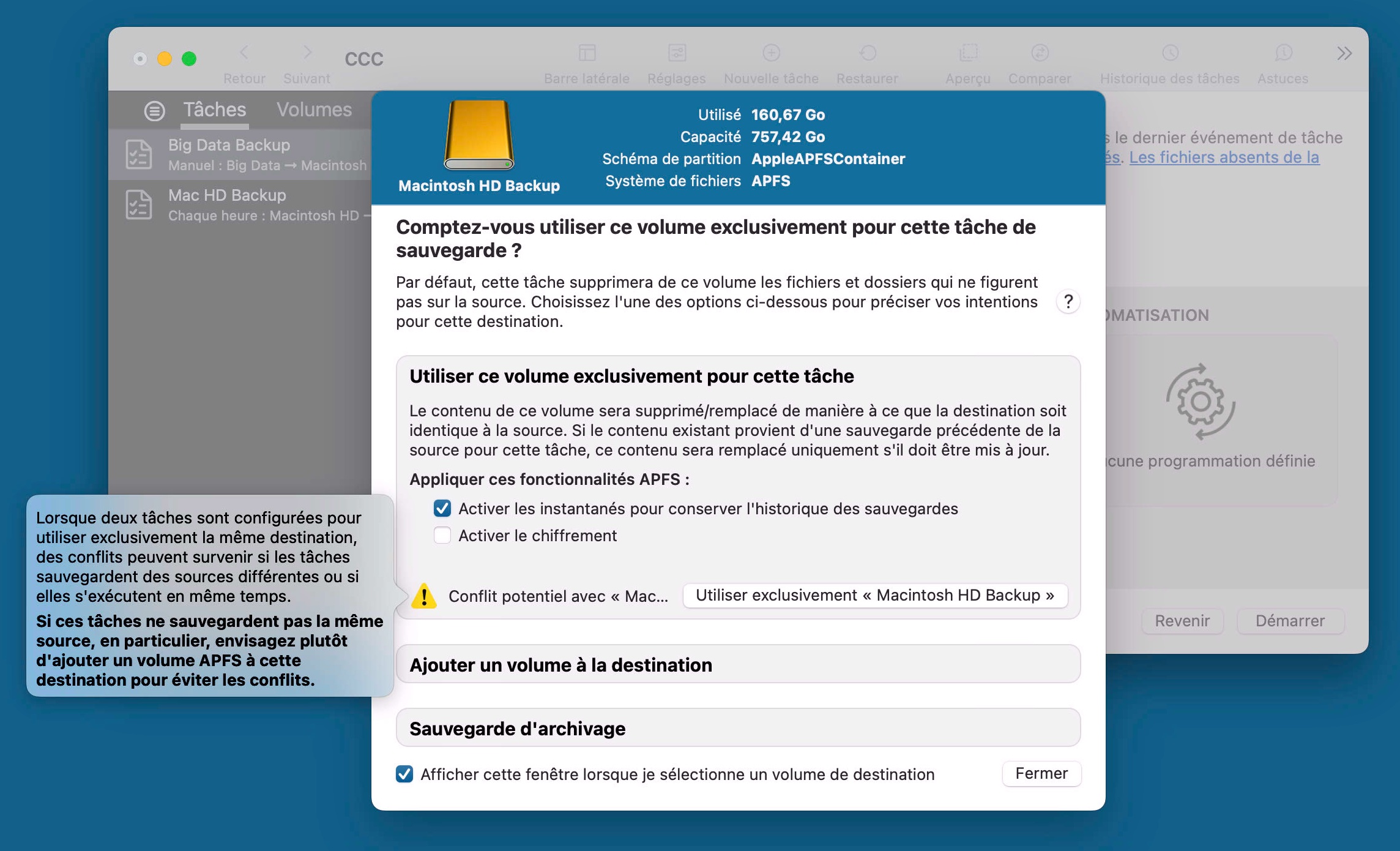Click the Retour back arrow
Image resolution: width=1400 pixels, height=851 pixels.
coord(244,53)
